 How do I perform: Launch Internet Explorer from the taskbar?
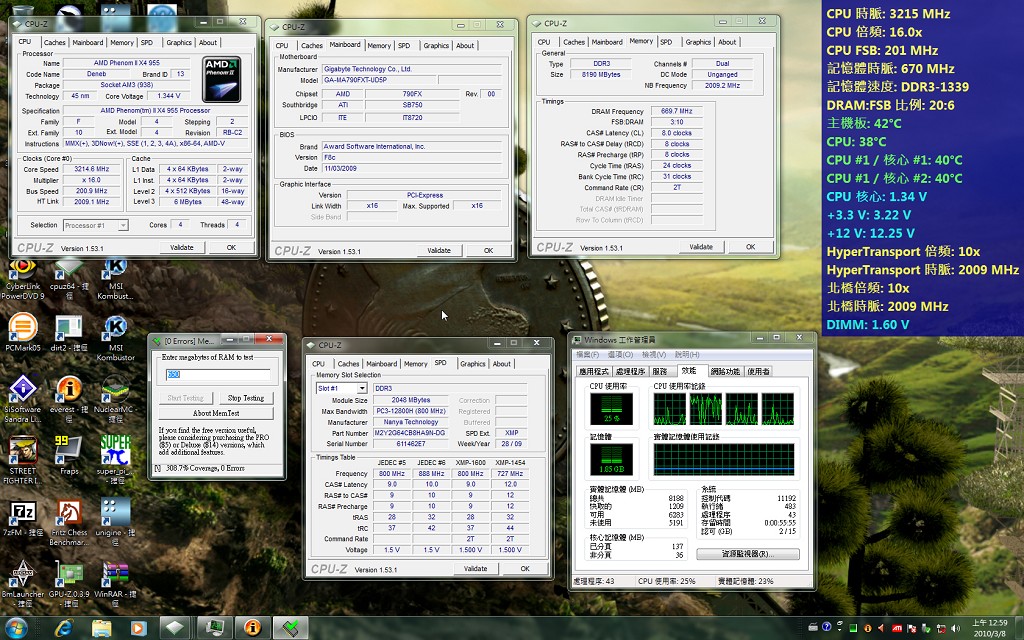[63, 628]
